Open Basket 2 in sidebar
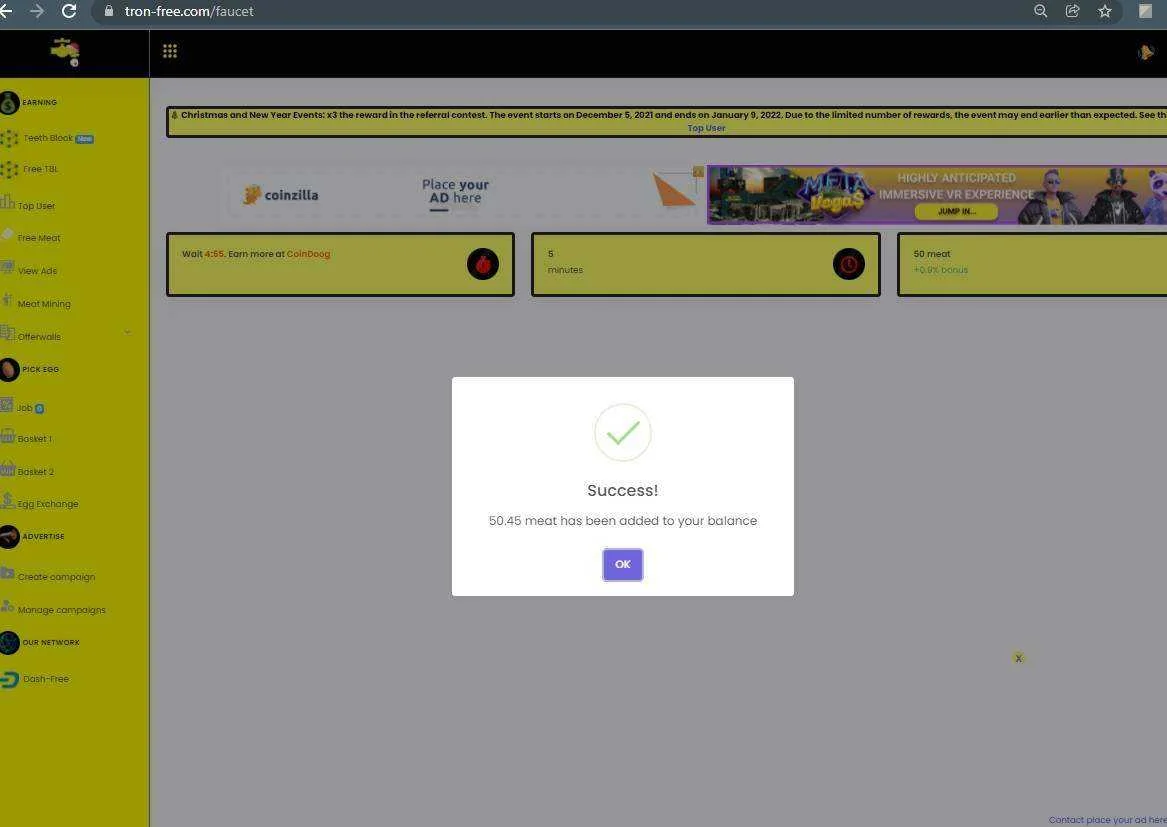1167x827 pixels. 35,472
